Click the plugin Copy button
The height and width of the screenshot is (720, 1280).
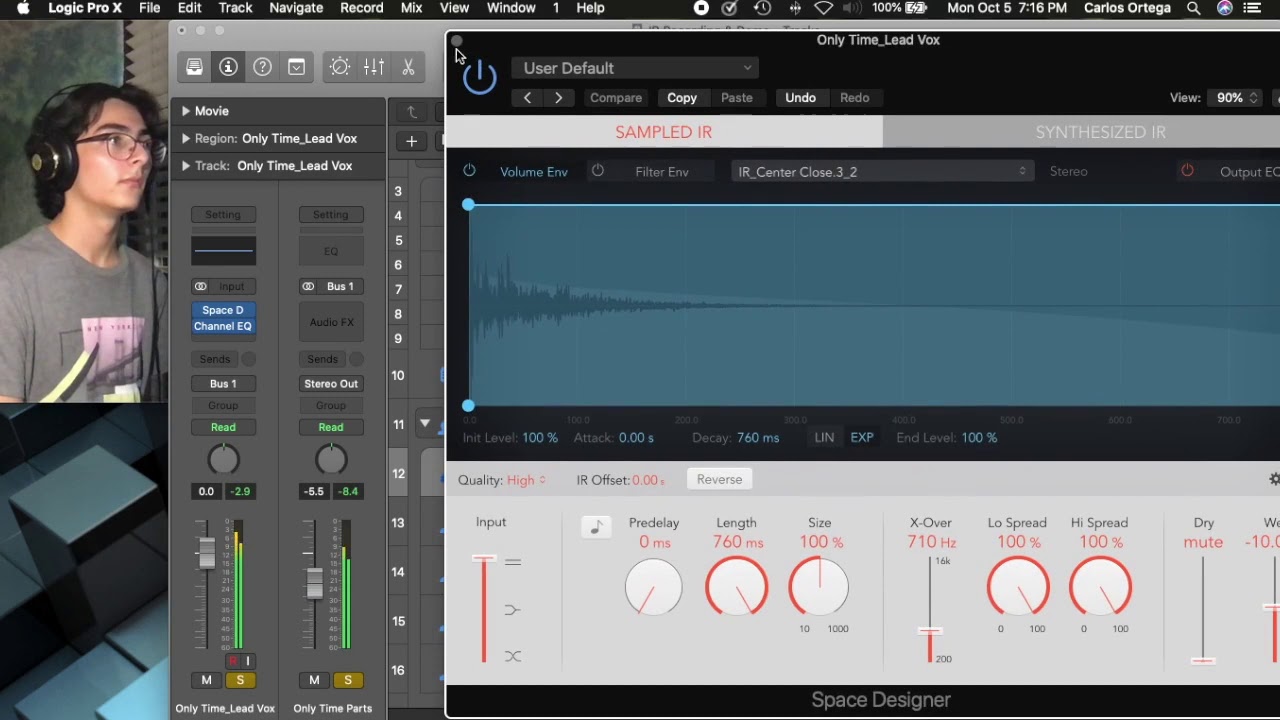click(682, 98)
